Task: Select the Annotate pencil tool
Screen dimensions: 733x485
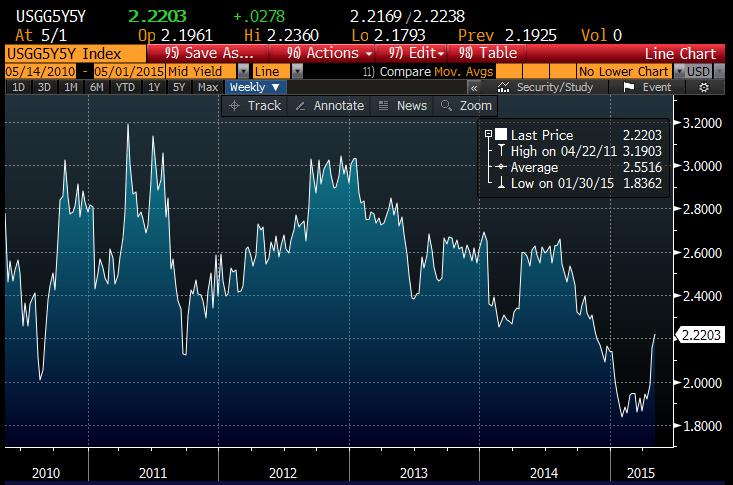Action: coord(331,106)
